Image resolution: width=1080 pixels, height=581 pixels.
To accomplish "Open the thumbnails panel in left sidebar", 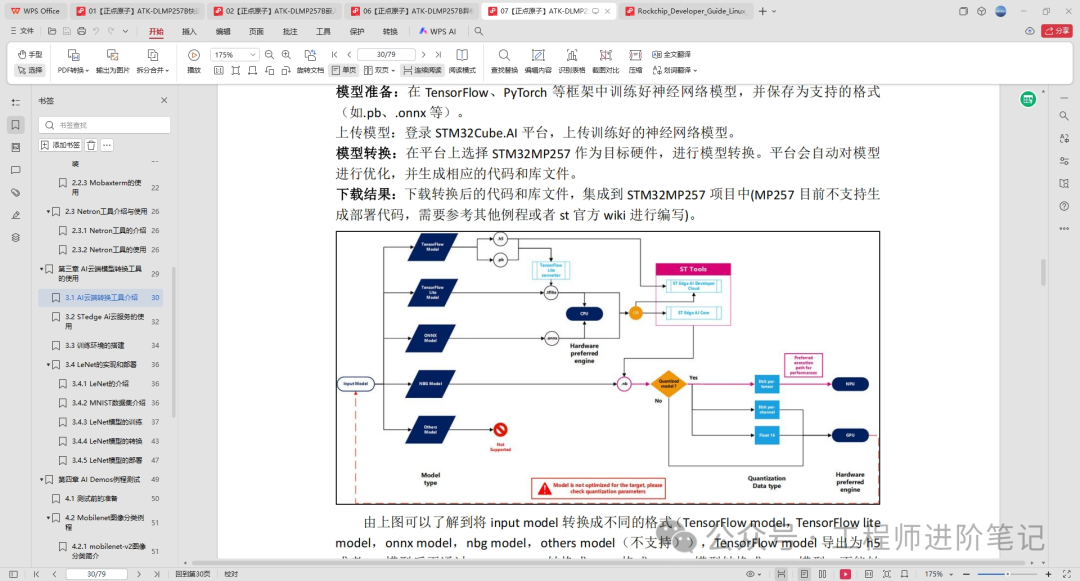I will tap(15, 147).
